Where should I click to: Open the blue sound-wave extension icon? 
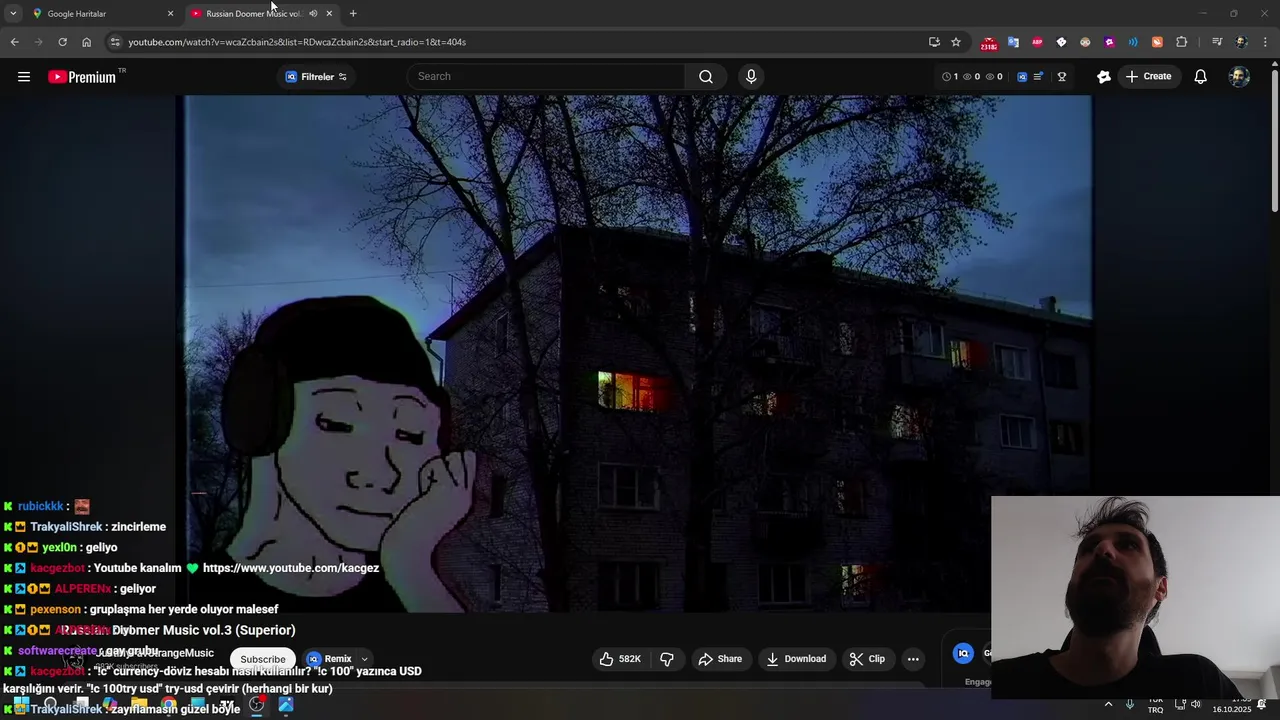click(x=1133, y=42)
